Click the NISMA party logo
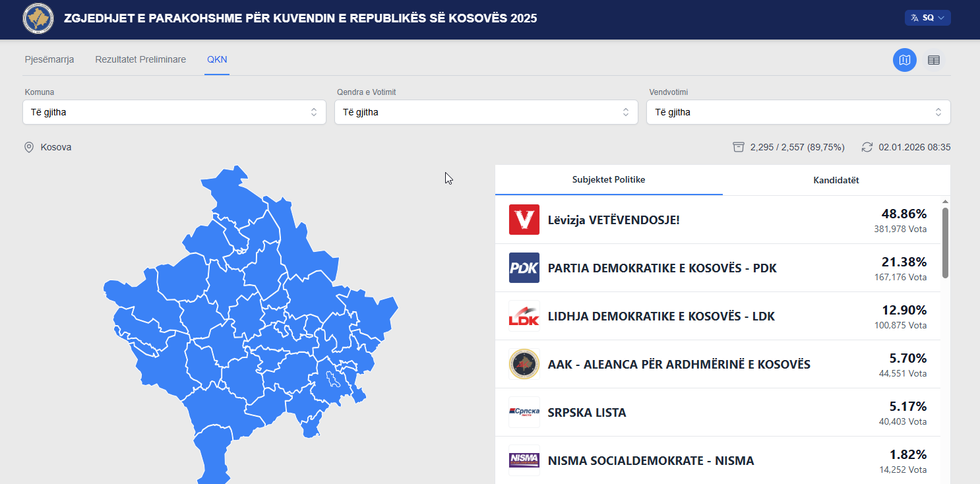 [x=524, y=460]
